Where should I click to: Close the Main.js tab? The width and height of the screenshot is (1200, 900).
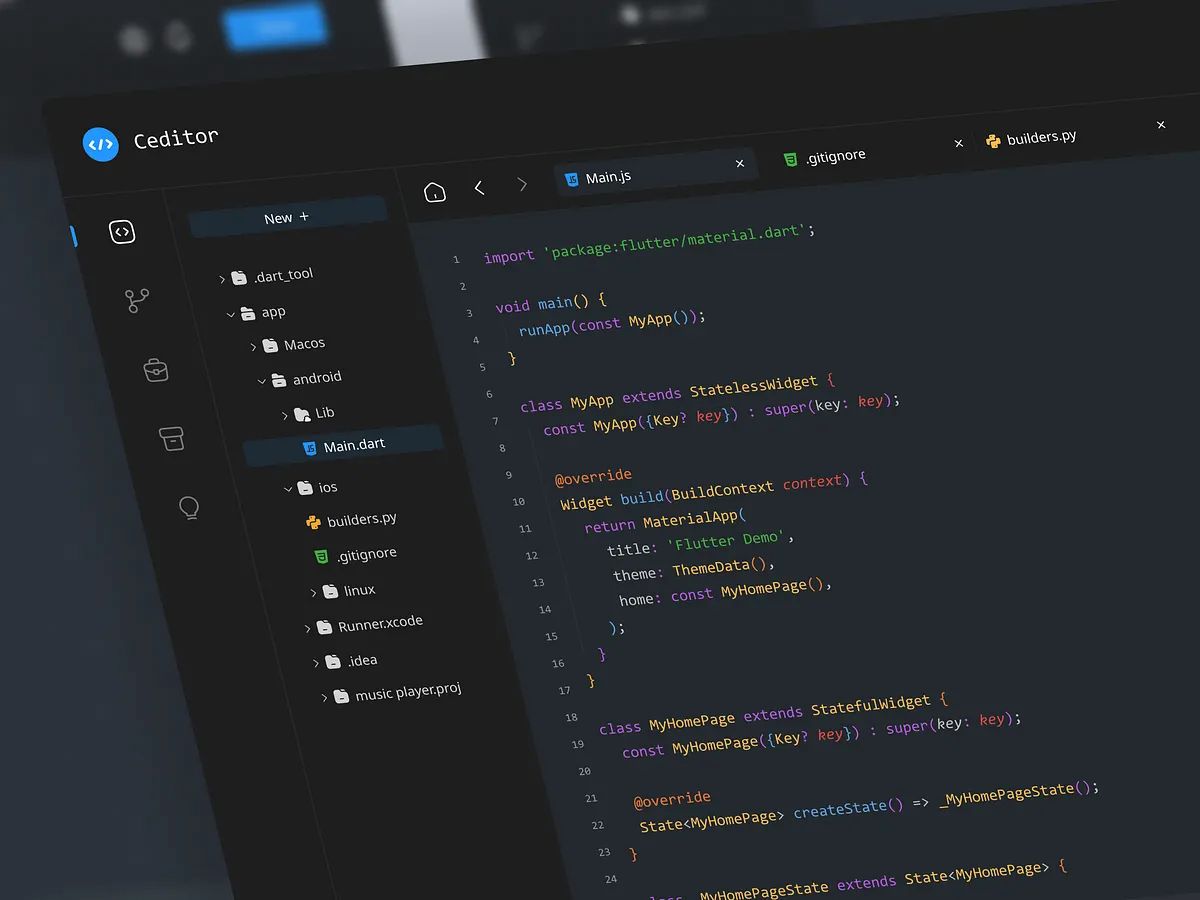coord(740,163)
